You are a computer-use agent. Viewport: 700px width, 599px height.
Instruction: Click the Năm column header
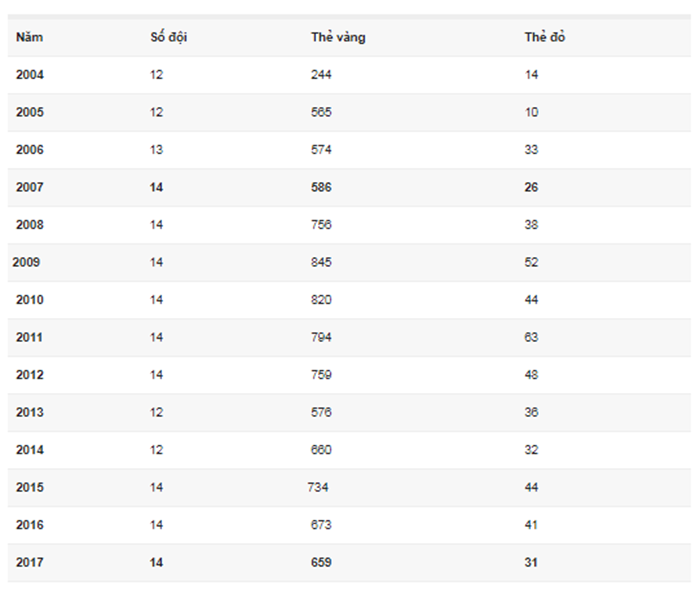[x=29, y=37]
